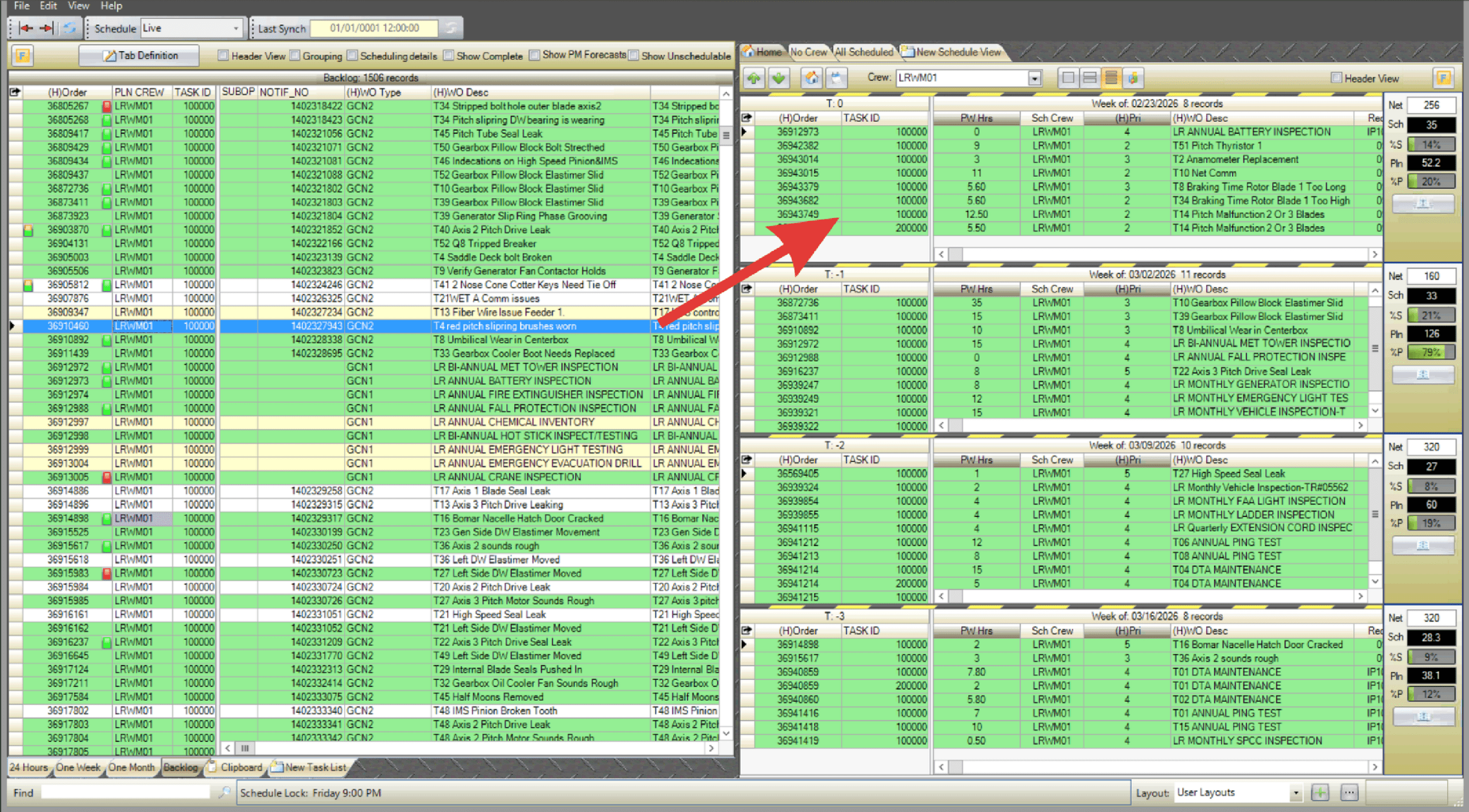Click the orange F filter button in backlog
The image size is (1469, 812).
(x=22, y=56)
